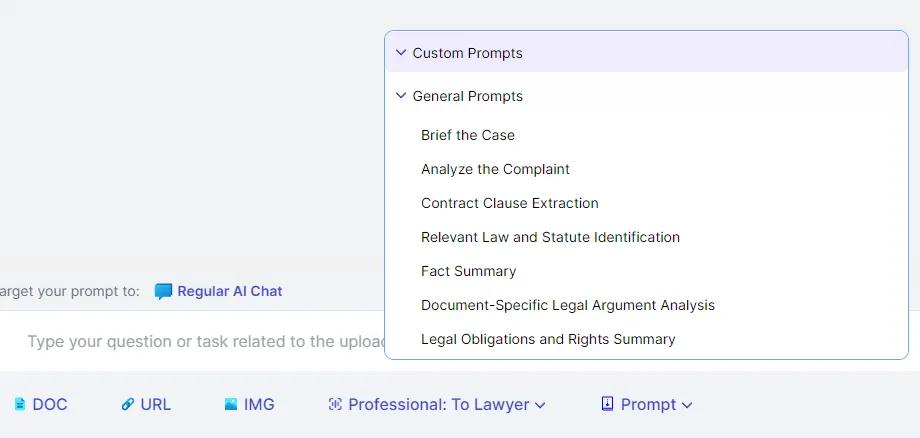Open the Professional: To Lawyer dropdown arrow
920x438 pixels.
click(540, 405)
